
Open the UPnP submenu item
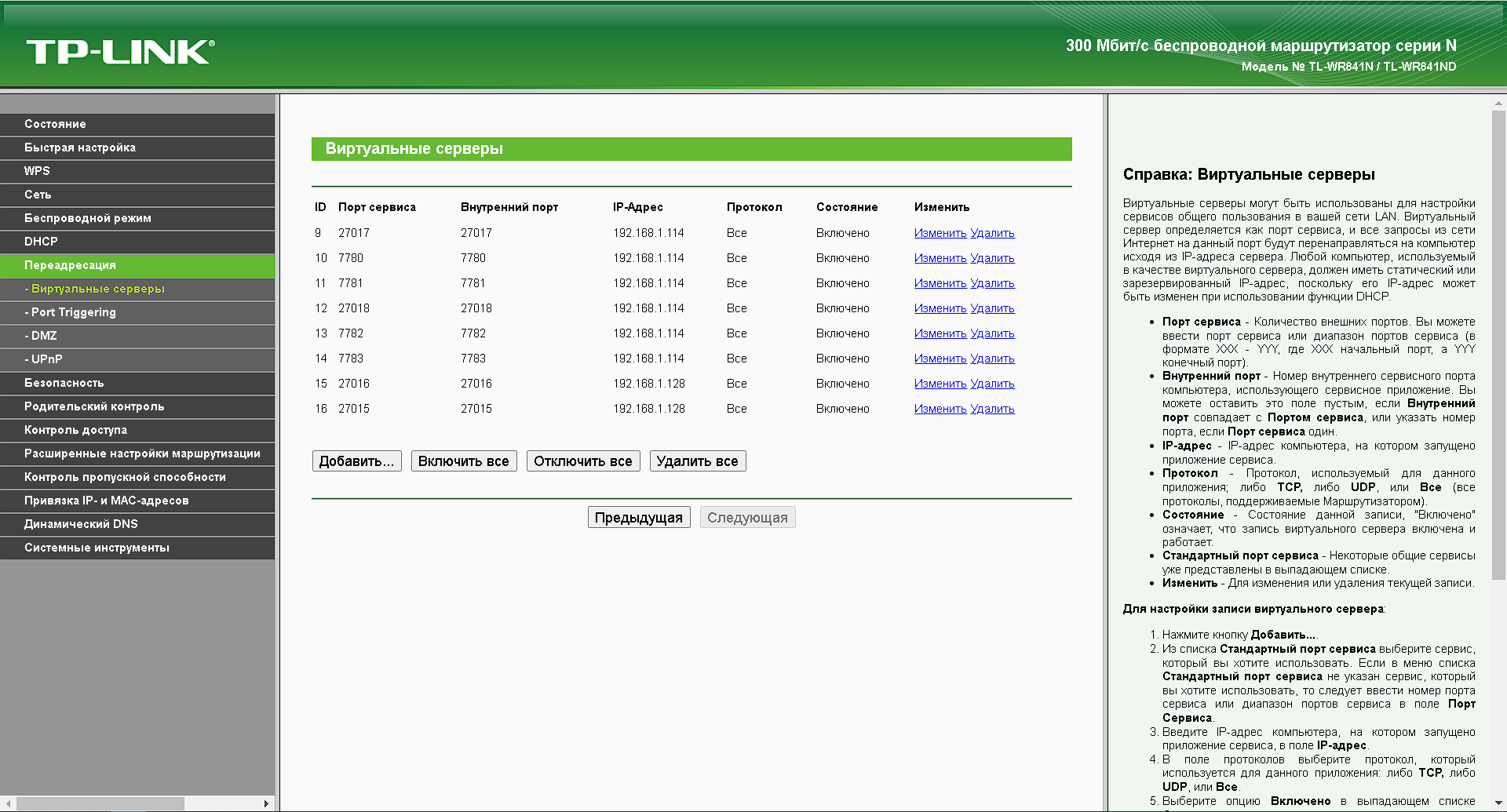click(137, 359)
